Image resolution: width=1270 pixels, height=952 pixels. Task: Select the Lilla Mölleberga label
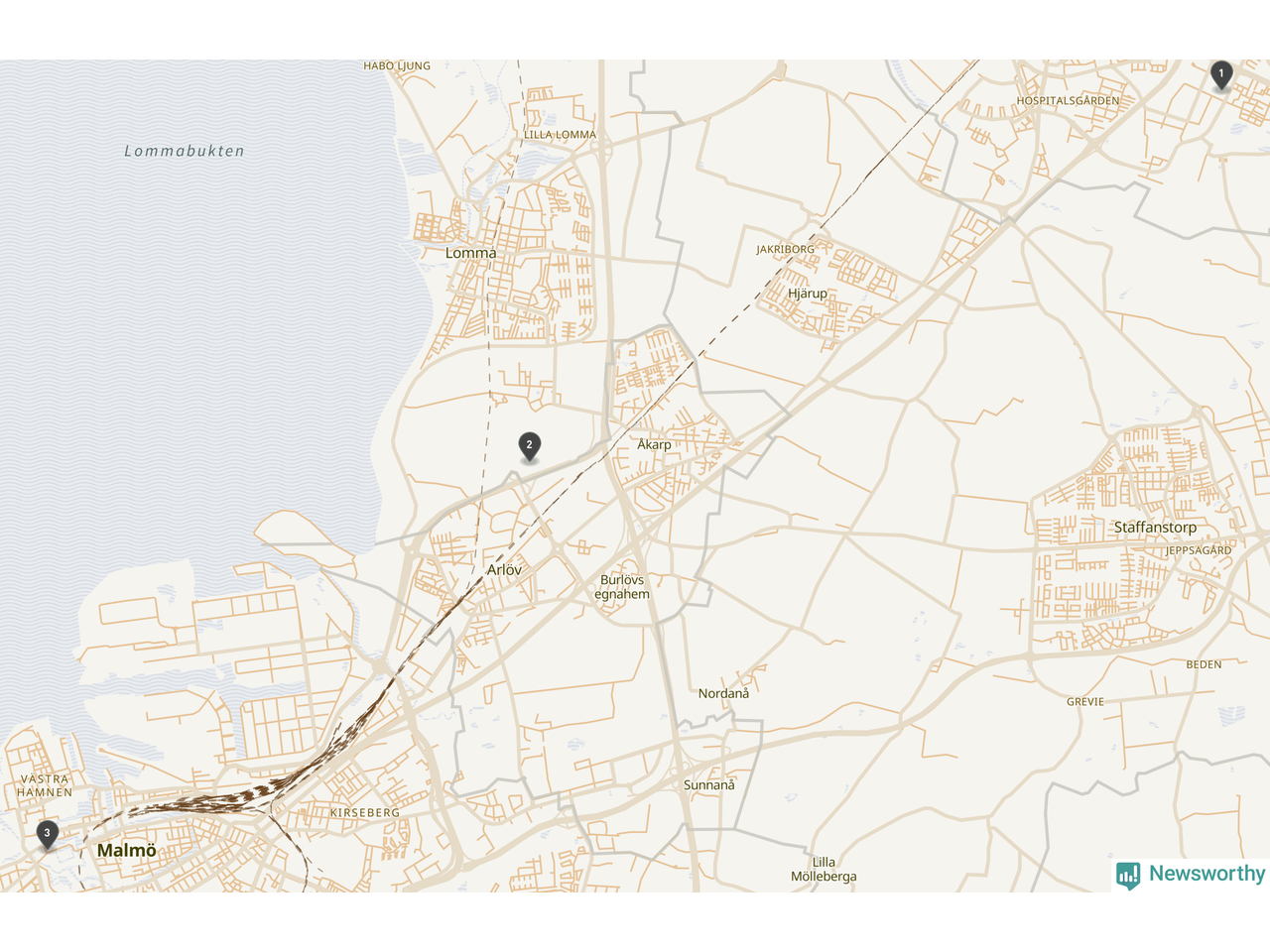824,869
